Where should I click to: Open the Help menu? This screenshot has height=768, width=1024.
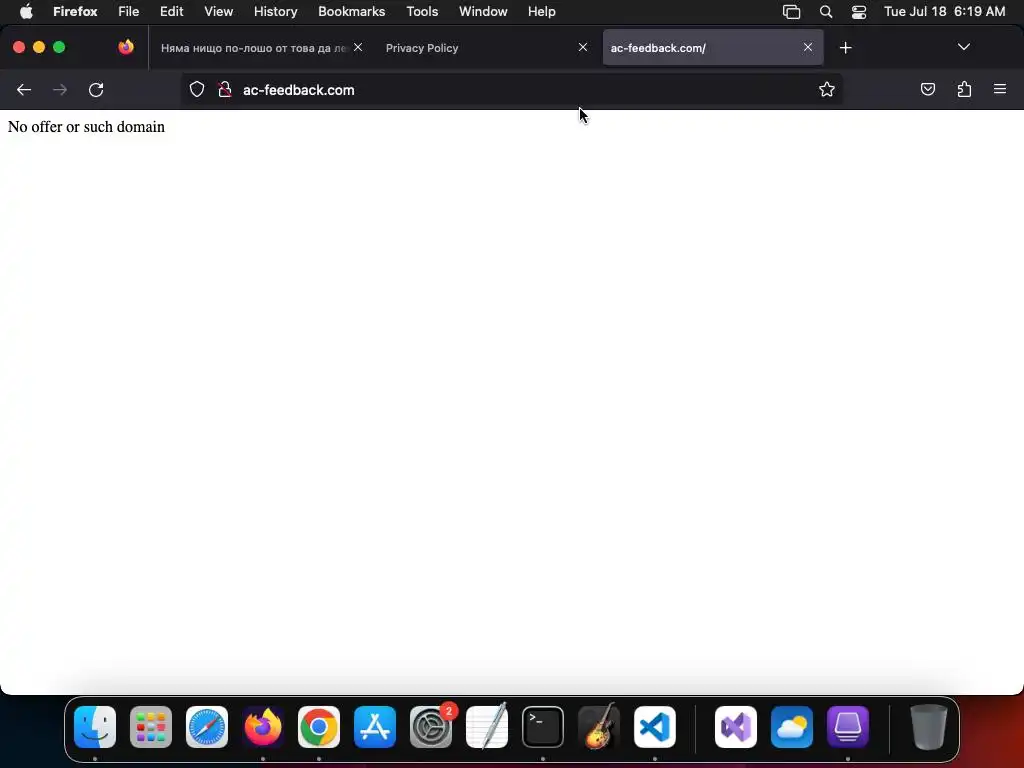coord(541,11)
